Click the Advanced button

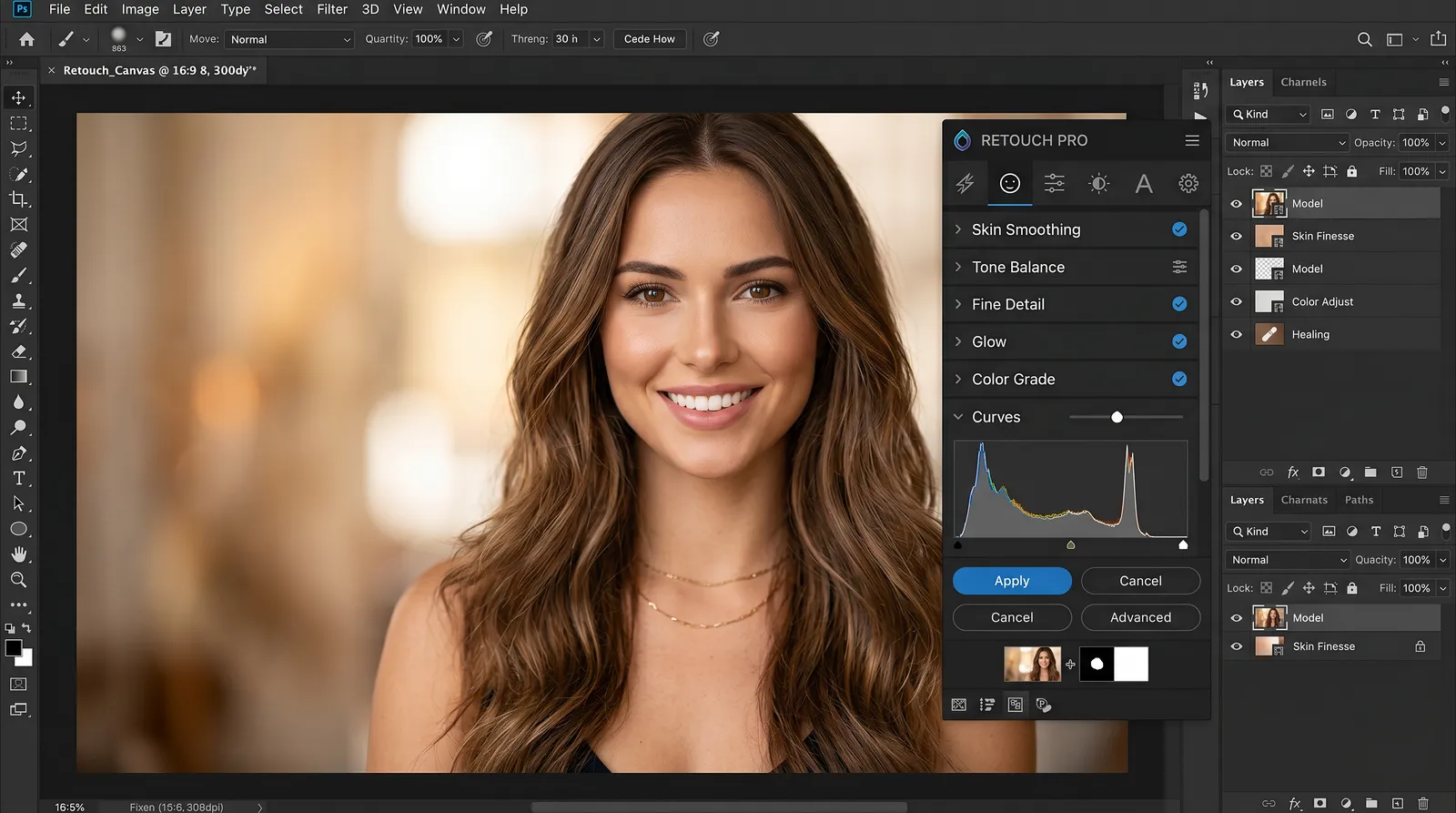1140,617
